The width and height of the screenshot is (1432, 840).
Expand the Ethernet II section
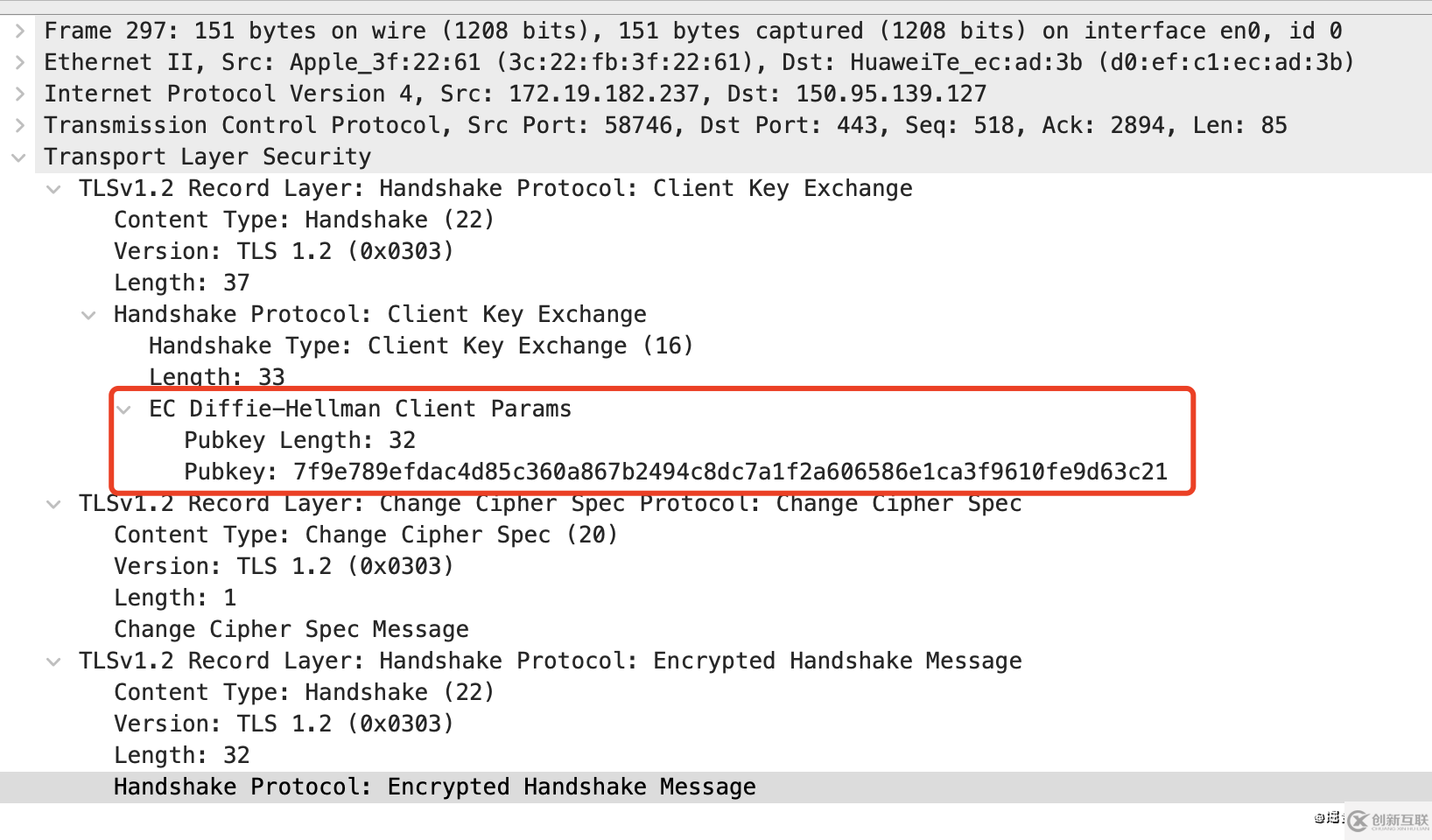pyautogui.click(x=19, y=62)
